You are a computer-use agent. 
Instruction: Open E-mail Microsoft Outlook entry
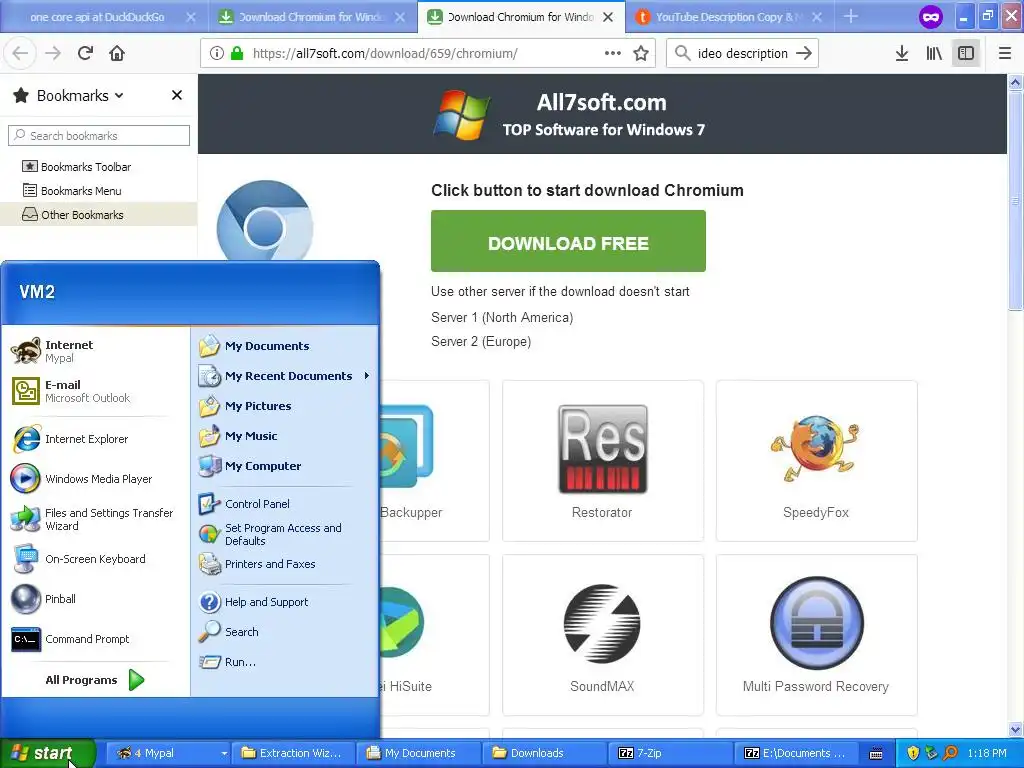(95, 391)
